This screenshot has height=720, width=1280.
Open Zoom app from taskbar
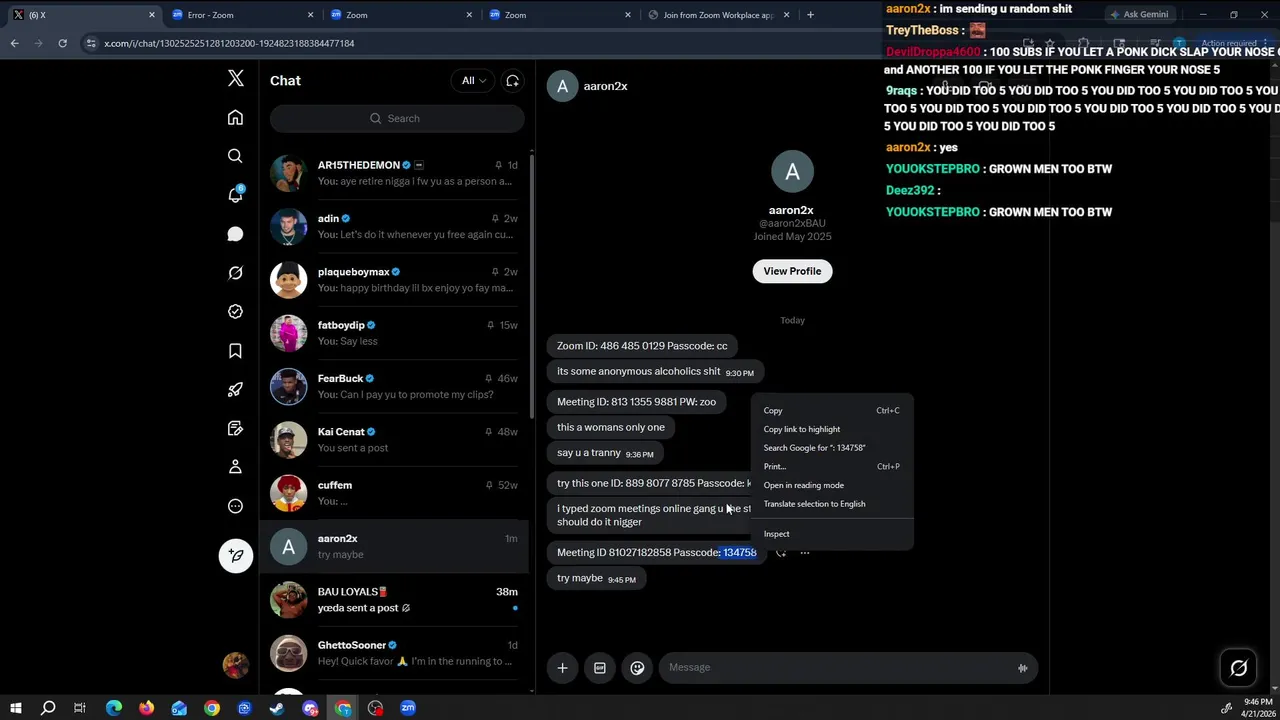[x=408, y=708]
